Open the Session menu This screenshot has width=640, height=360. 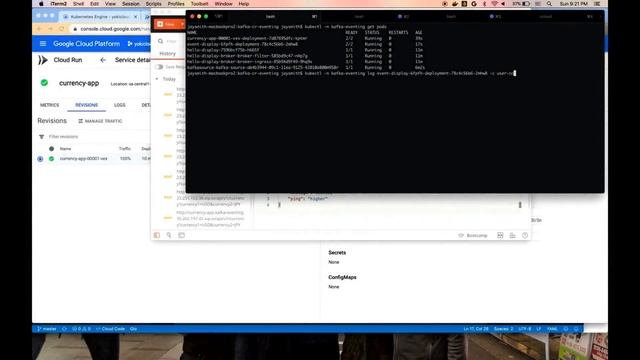point(131,4)
